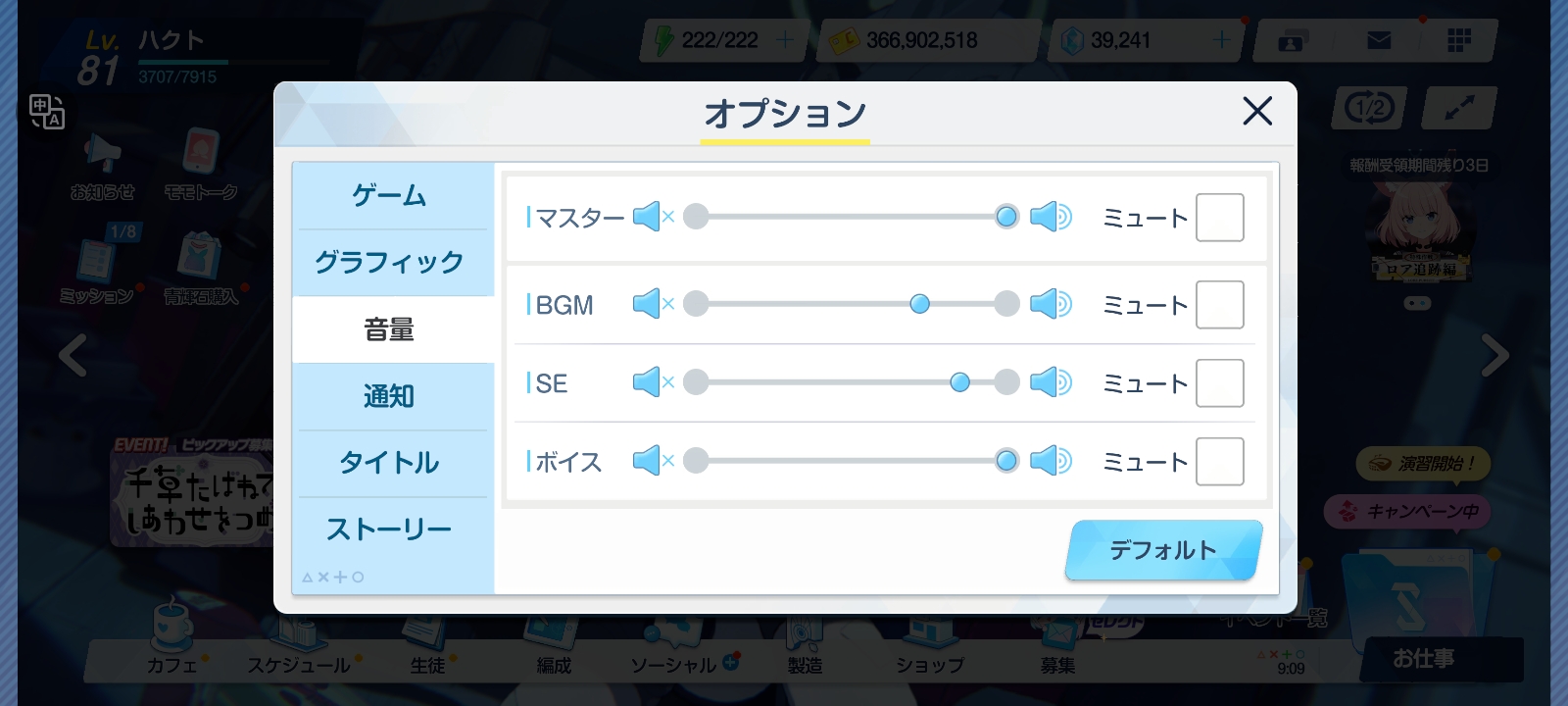
Task: Close the オプション dialog
Action: pos(1257,111)
